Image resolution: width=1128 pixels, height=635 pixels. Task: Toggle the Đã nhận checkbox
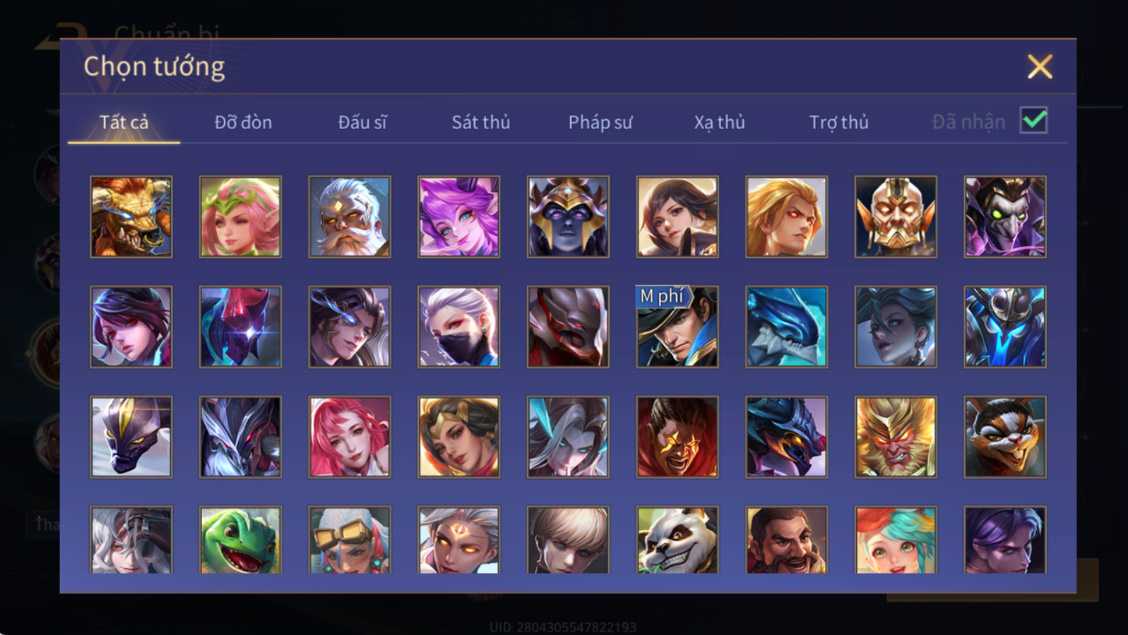(x=1034, y=120)
